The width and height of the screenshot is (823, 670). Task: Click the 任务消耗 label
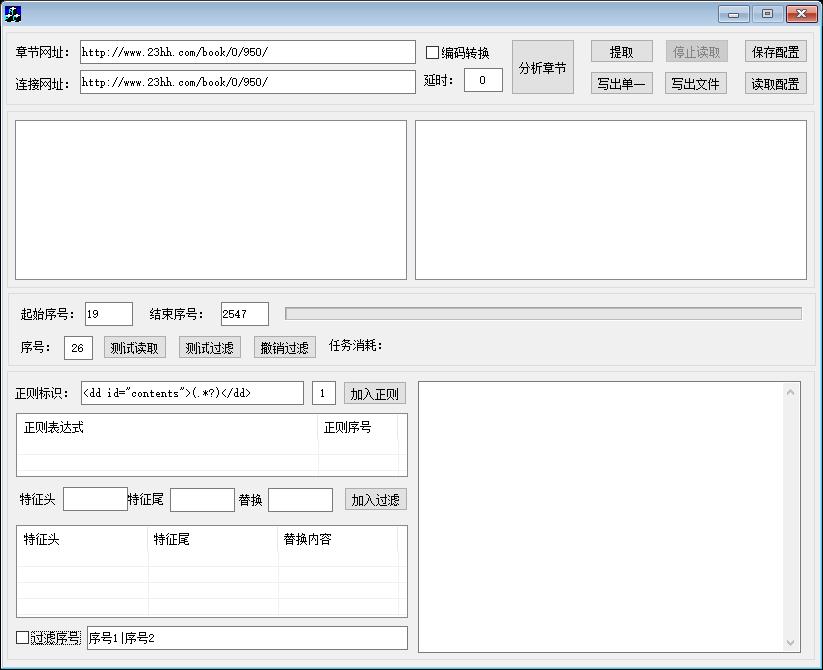(x=356, y=345)
